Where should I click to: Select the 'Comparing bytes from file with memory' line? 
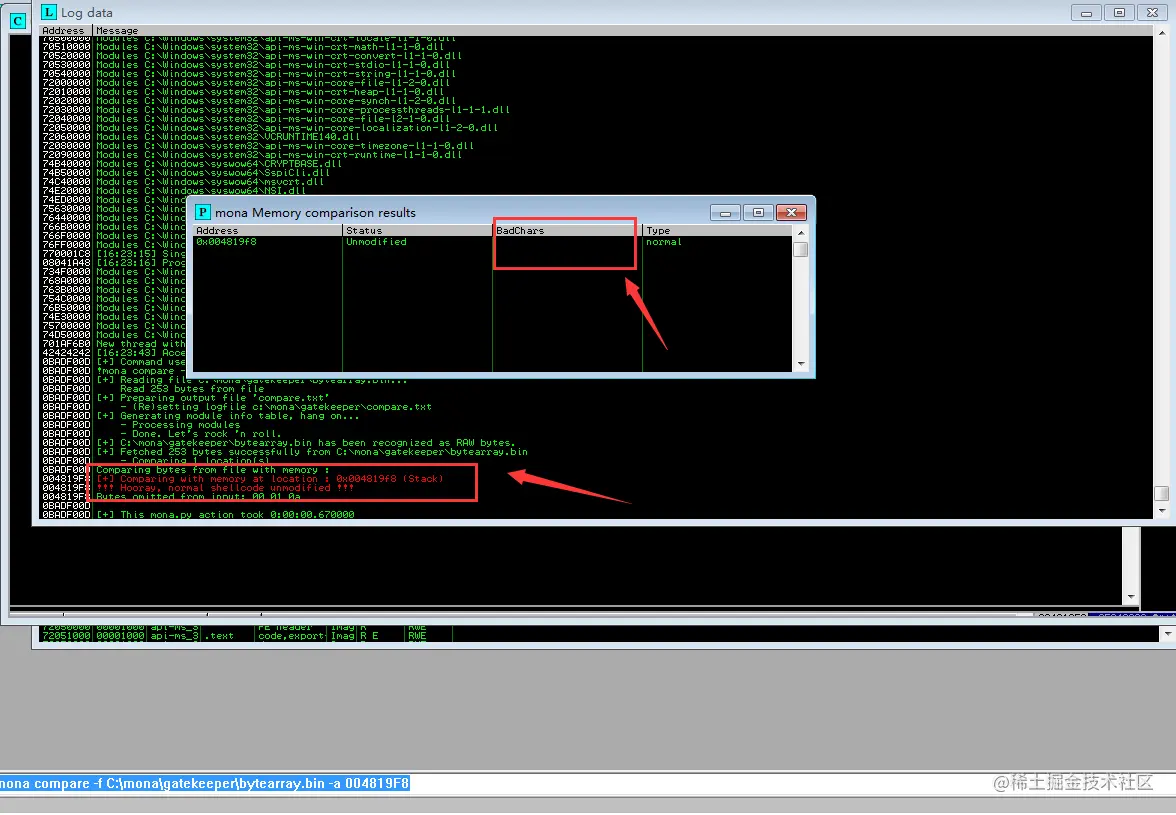[213, 469]
